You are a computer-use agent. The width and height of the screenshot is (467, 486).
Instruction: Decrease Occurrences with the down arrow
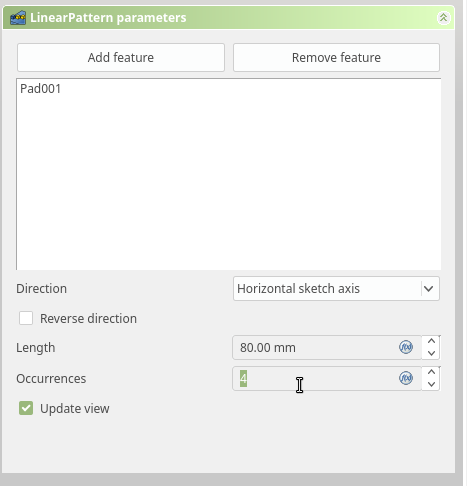point(431,384)
